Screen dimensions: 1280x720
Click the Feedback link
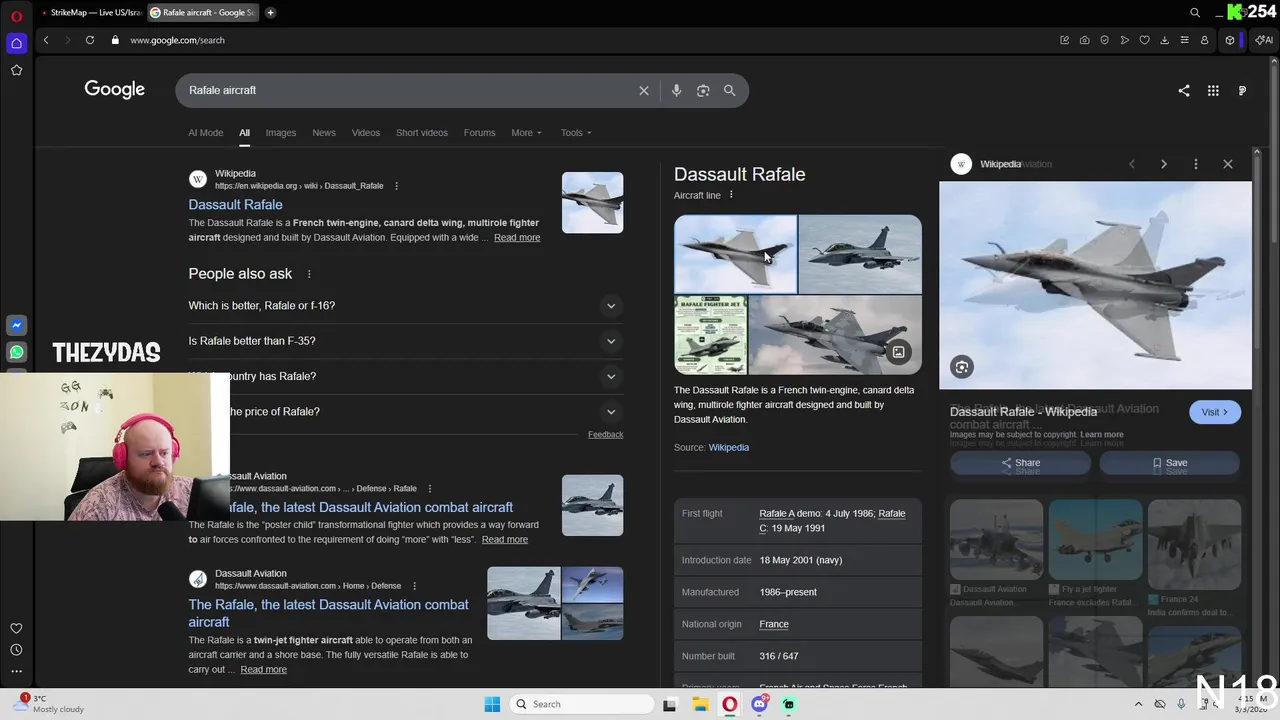[x=606, y=435]
